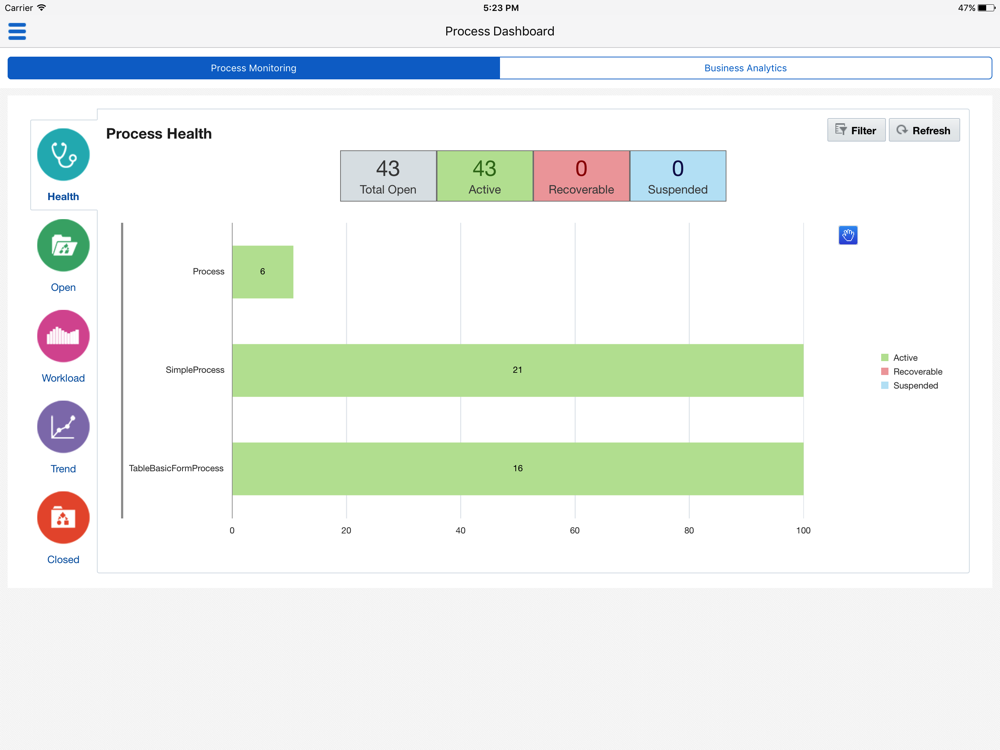Toggle Suspended series in the legend
1000x750 pixels.
pyautogui.click(x=909, y=386)
